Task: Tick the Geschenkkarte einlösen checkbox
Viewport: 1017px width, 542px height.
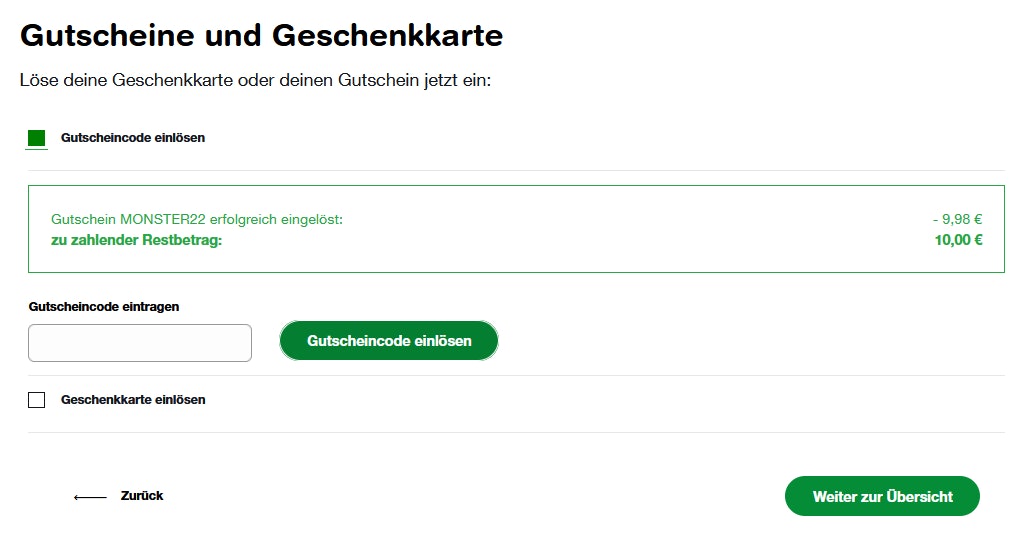Action: coord(37,400)
